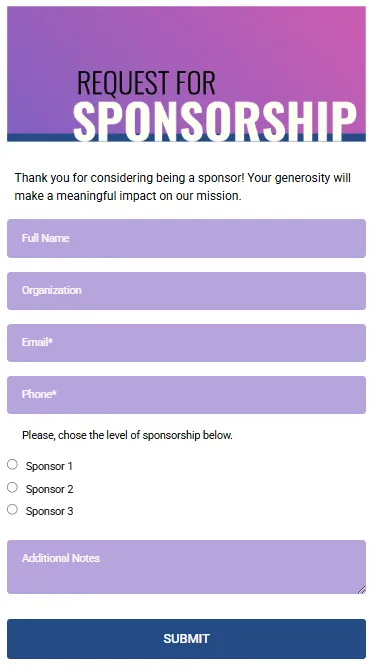Activate the Phone* input field
This screenshot has width=379, height=670.
[x=186, y=395]
